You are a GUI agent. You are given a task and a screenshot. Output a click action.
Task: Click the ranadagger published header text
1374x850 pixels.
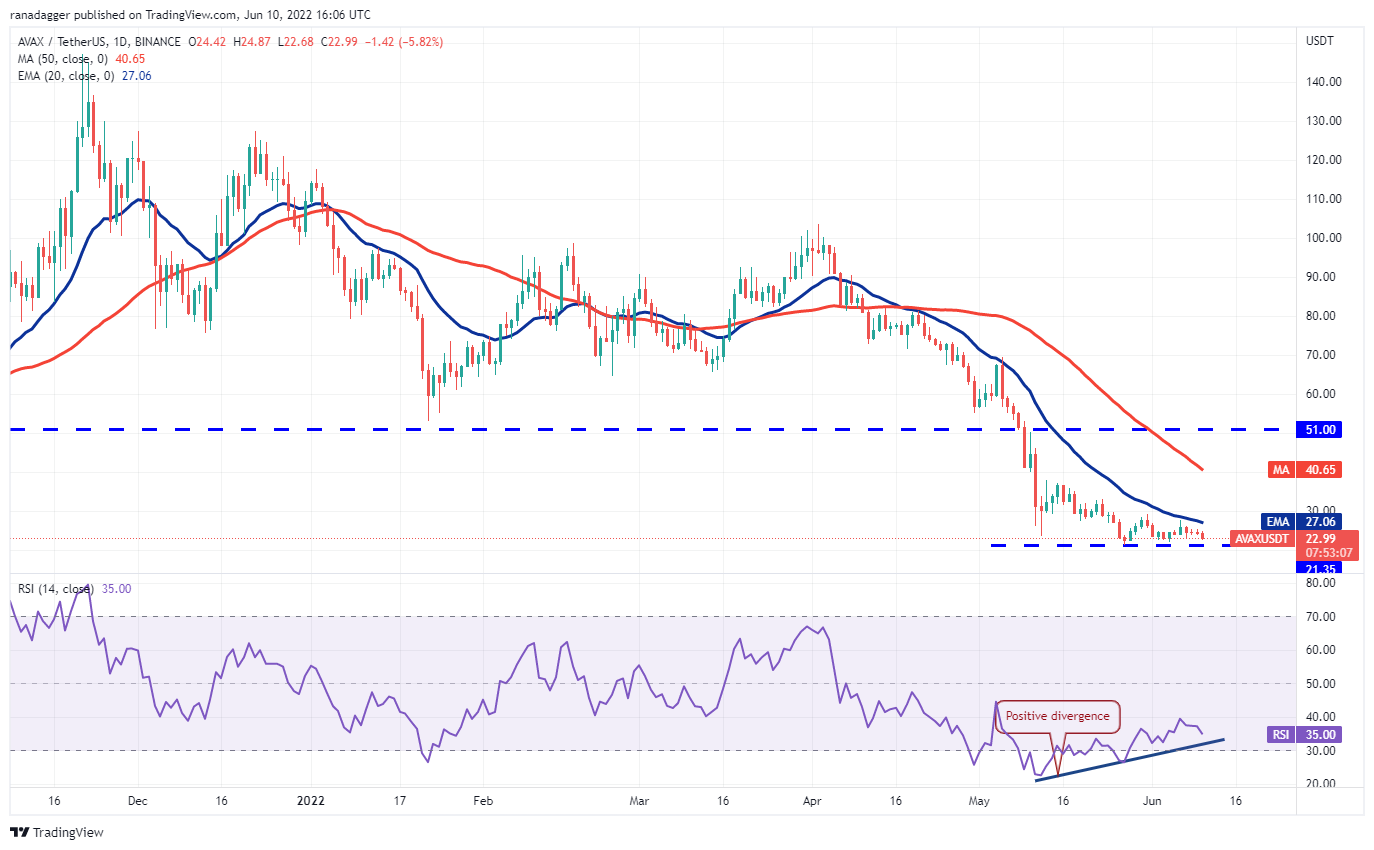coord(190,15)
